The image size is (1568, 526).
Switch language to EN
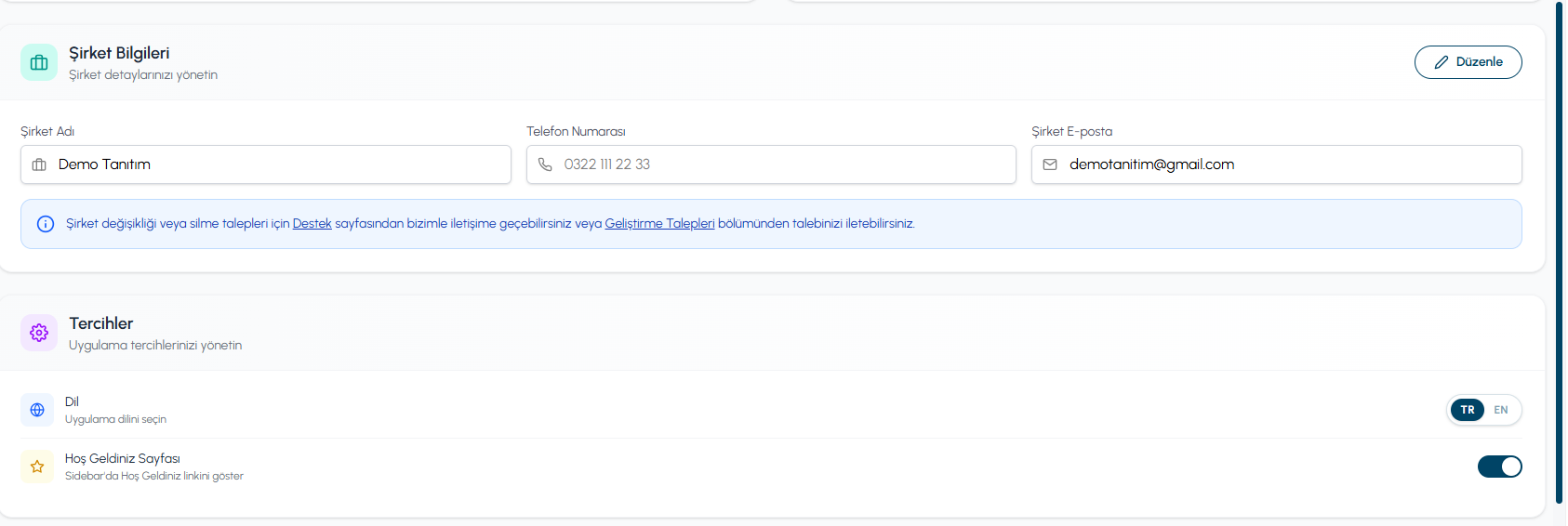[1501, 410]
